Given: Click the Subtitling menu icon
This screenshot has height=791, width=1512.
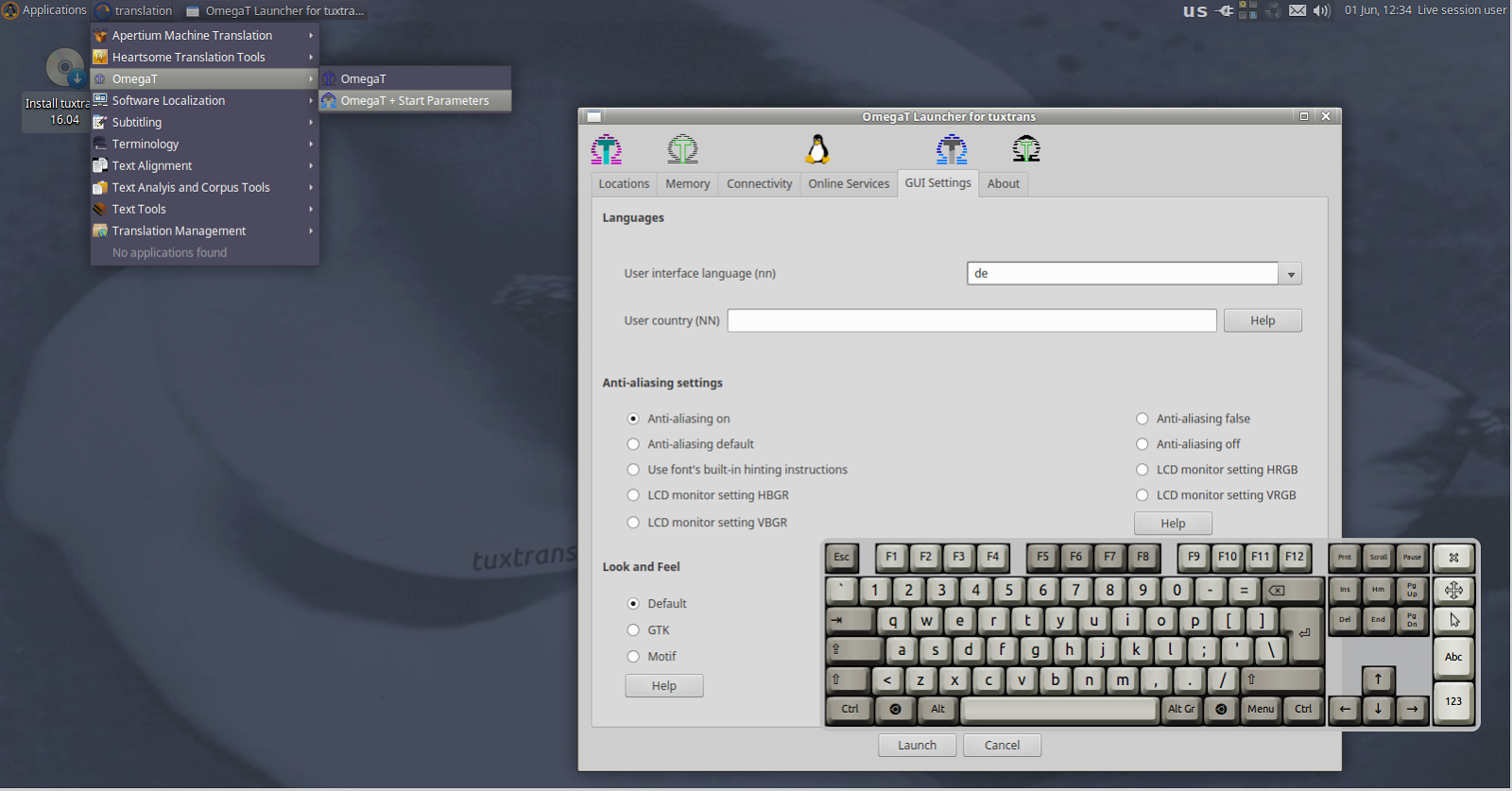Looking at the screenshot, I should [100, 123].
